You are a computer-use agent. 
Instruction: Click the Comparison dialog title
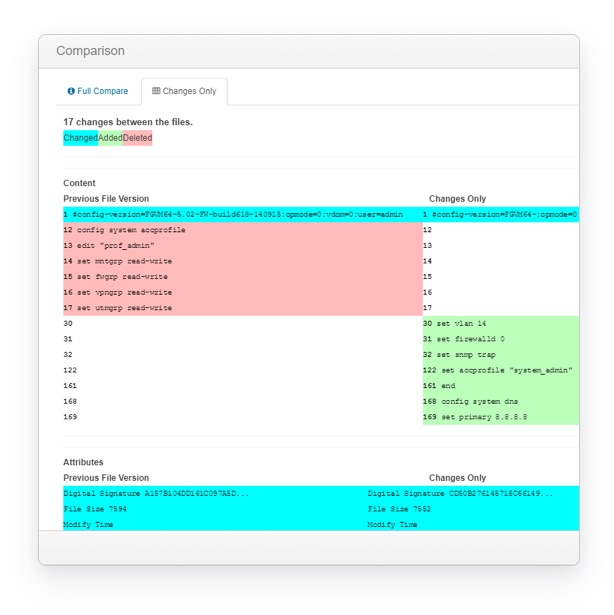pos(91,51)
